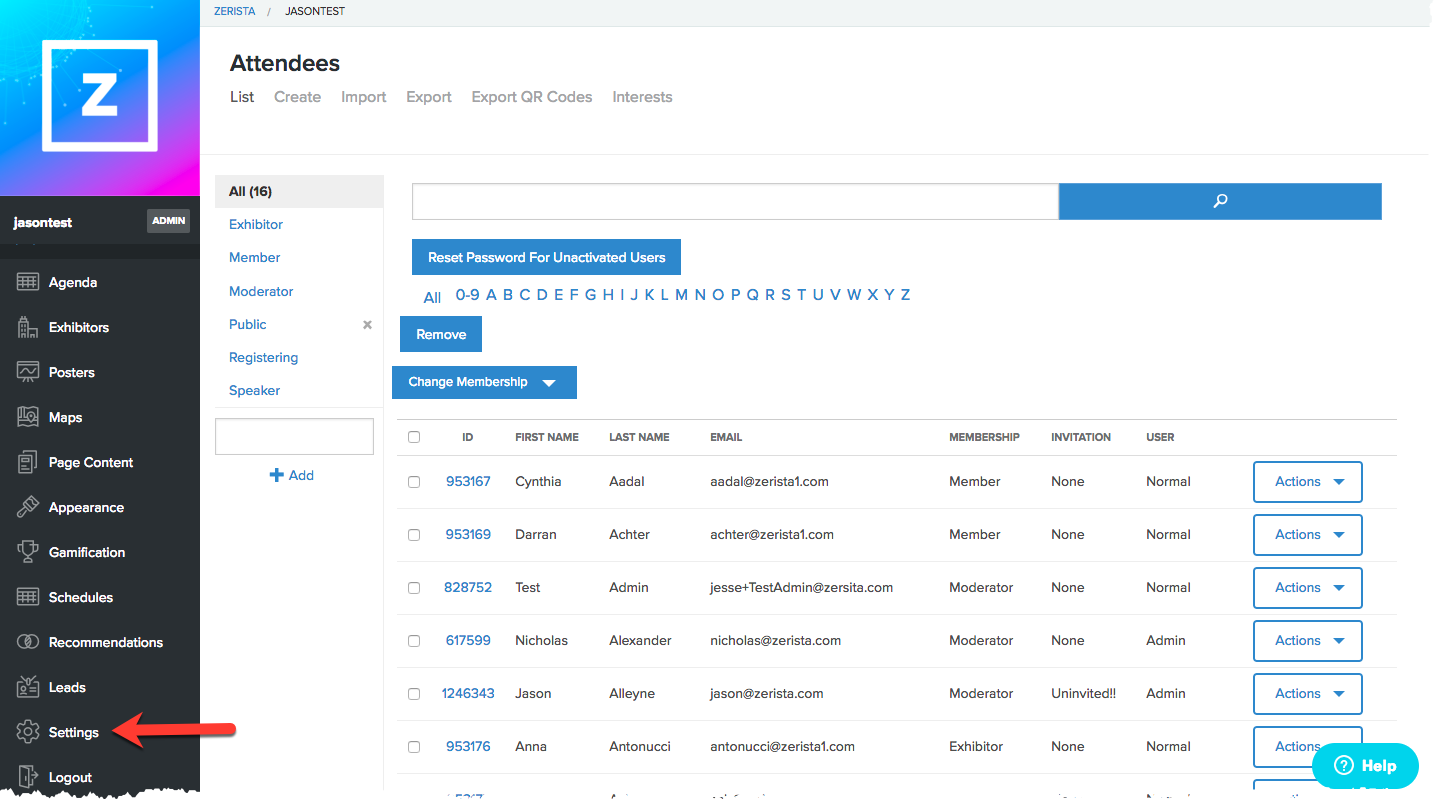The height and width of the screenshot is (799, 1440).
Task: Check the box for Jason Alleyne
Action: click(x=414, y=694)
